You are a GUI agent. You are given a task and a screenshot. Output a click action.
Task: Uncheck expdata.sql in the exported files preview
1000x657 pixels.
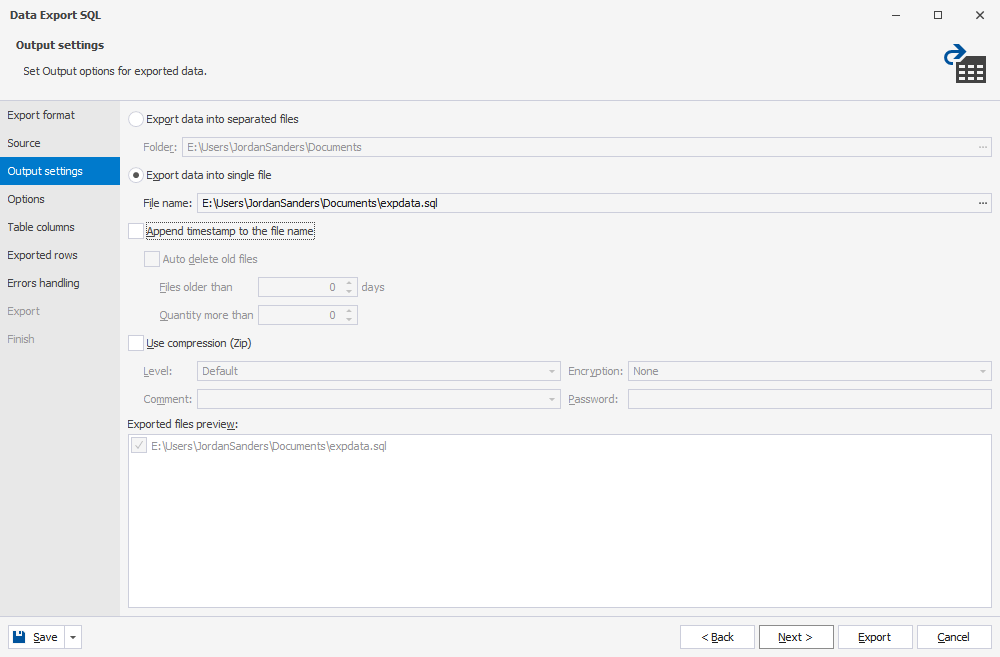tap(139, 445)
